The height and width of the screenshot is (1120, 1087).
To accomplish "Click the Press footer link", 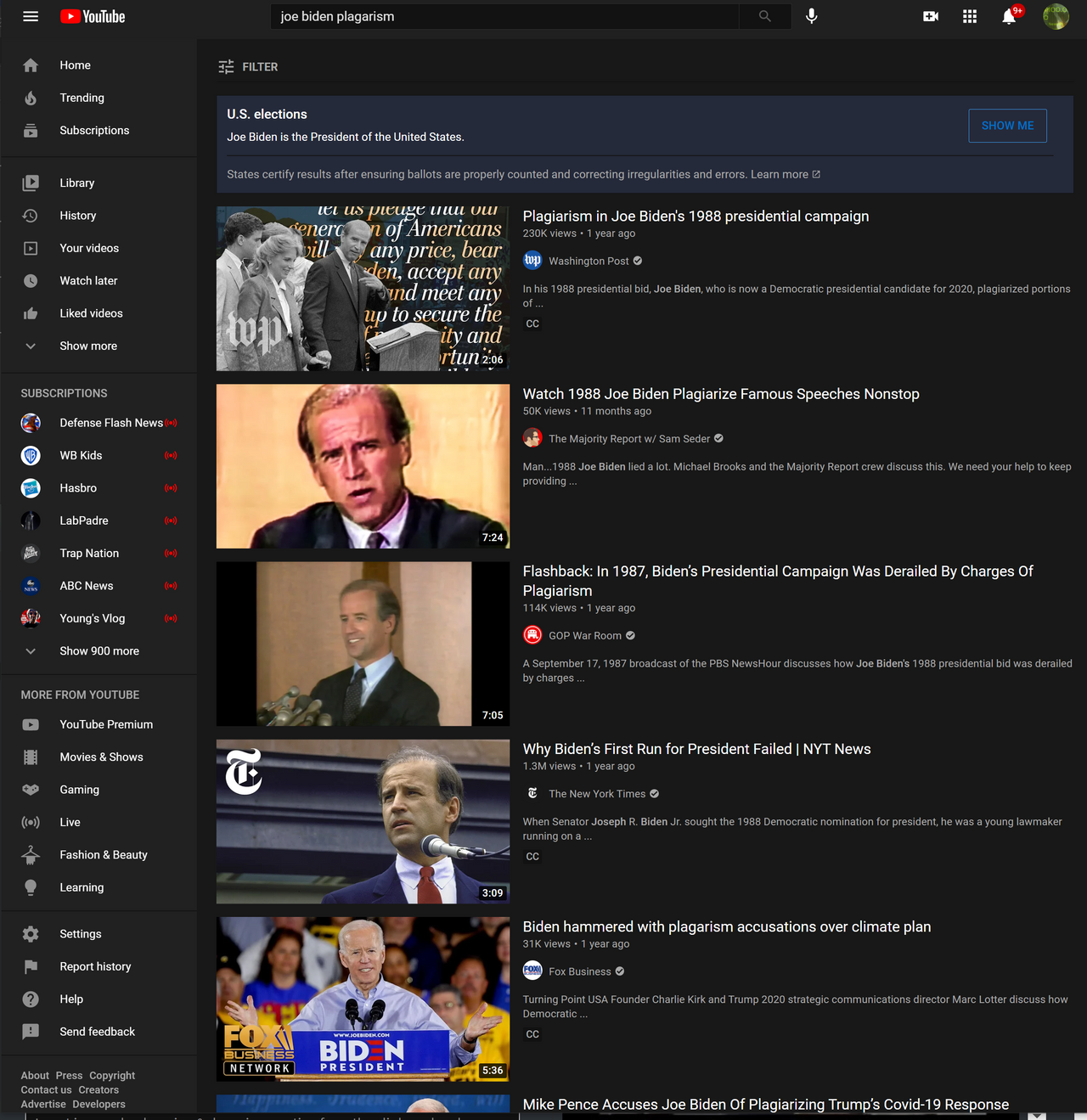I will 69,1075.
